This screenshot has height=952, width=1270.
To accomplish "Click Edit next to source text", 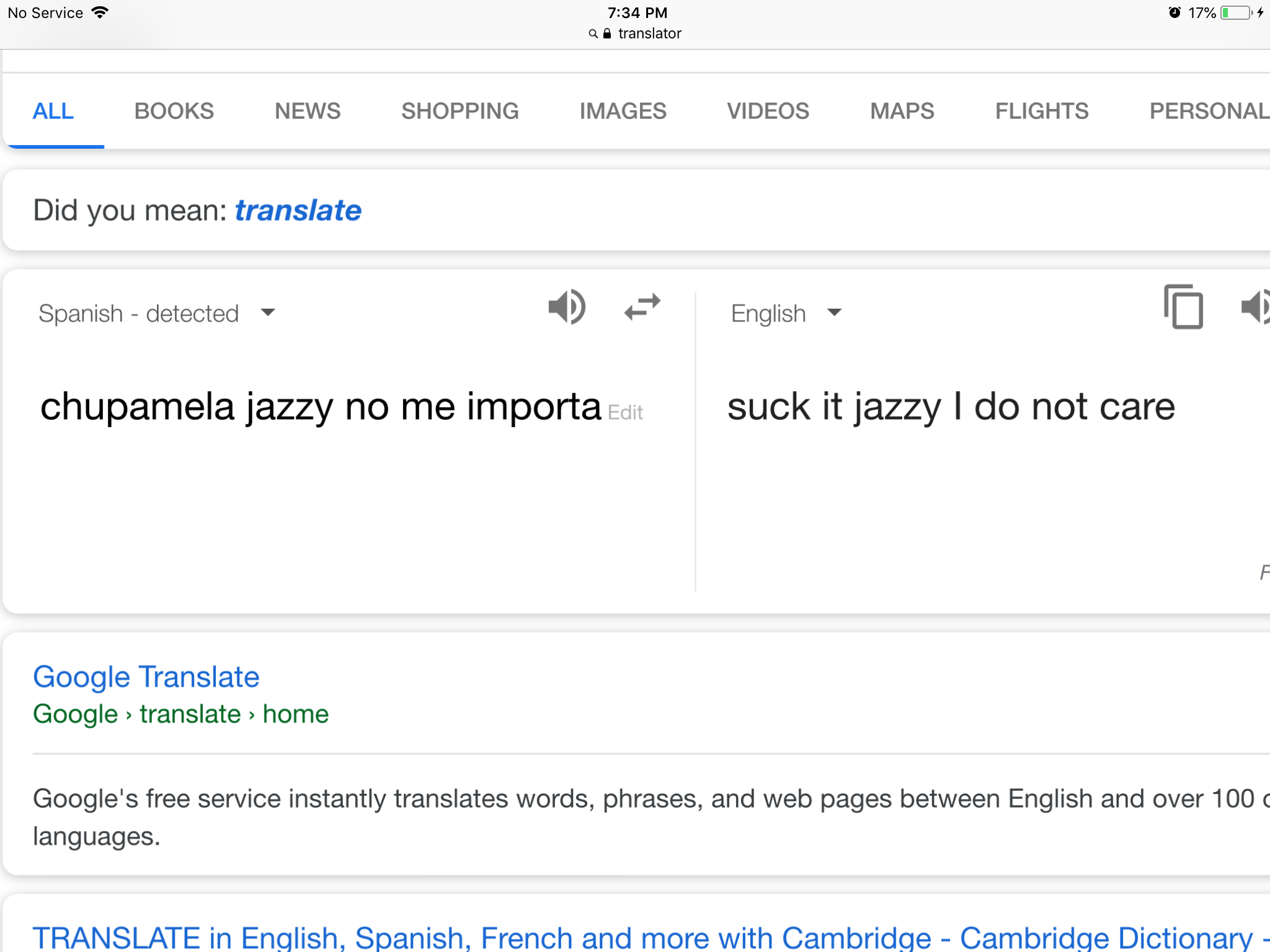I will click(x=625, y=413).
